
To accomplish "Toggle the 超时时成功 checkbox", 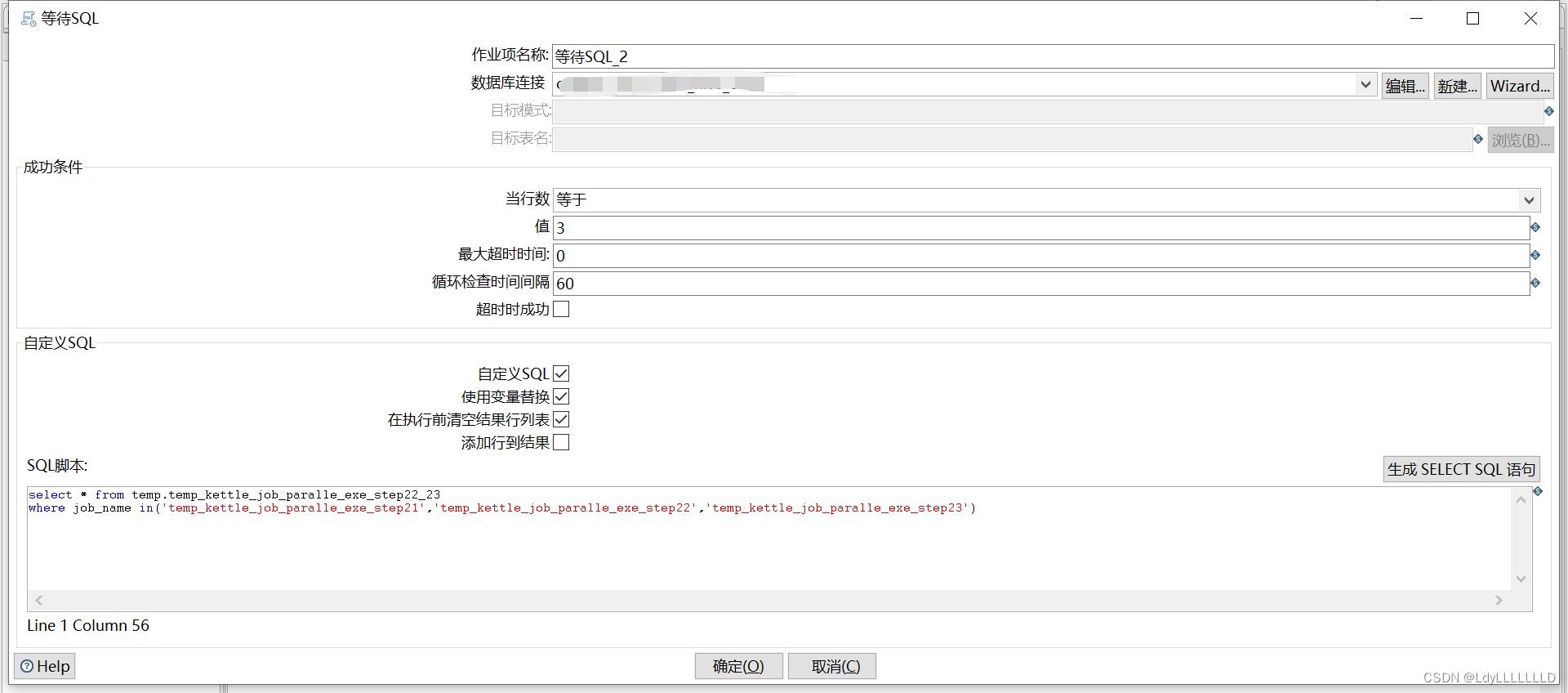I will 561,309.
